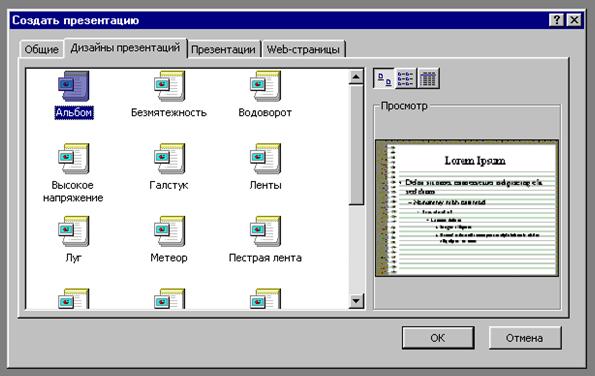The width and height of the screenshot is (595, 376).
Task: Choose the Безмятежность template icon
Action: tap(169, 86)
